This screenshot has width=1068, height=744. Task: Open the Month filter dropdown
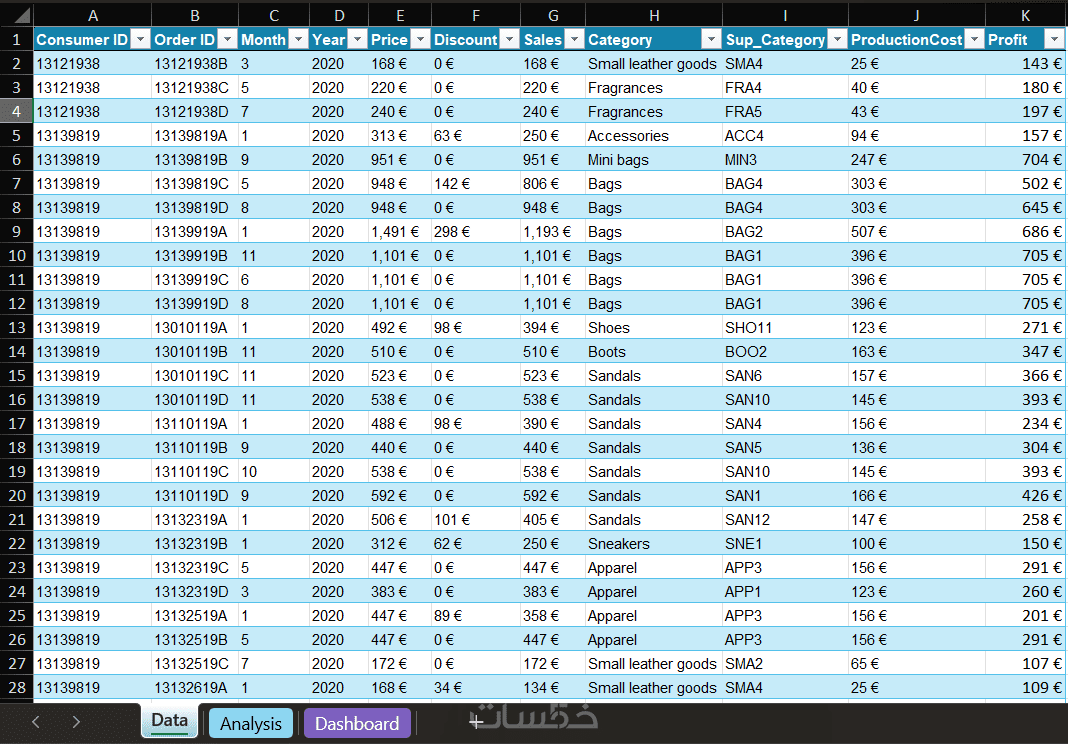pos(298,40)
